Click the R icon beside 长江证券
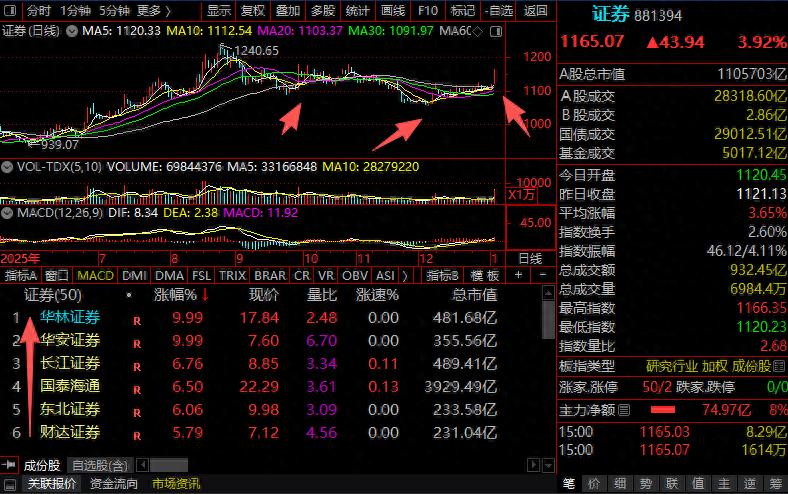 [137, 366]
